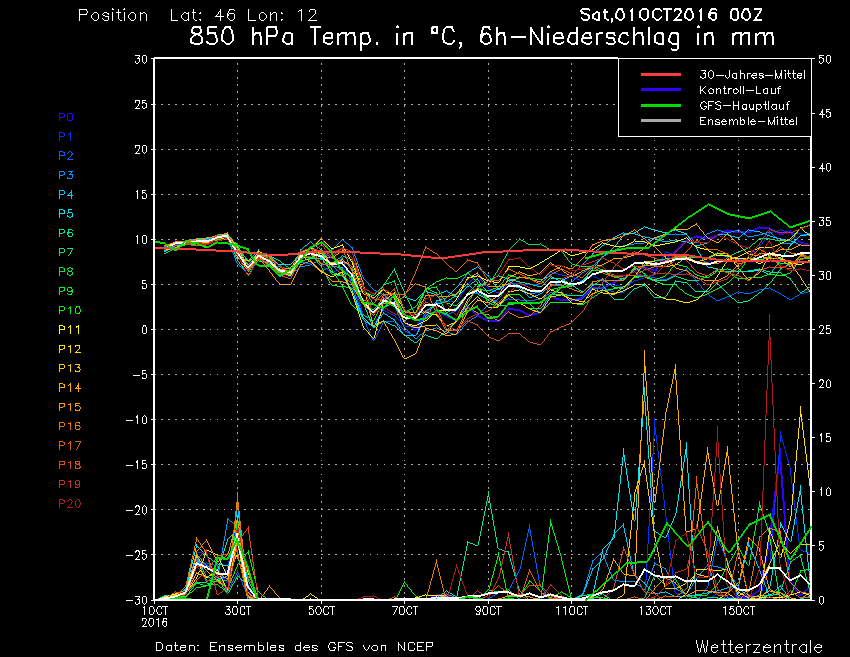Image resolution: width=850 pixels, height=657 pixels.
Task: Click the Wetterzentrale credit text
Action: [758, 645]
